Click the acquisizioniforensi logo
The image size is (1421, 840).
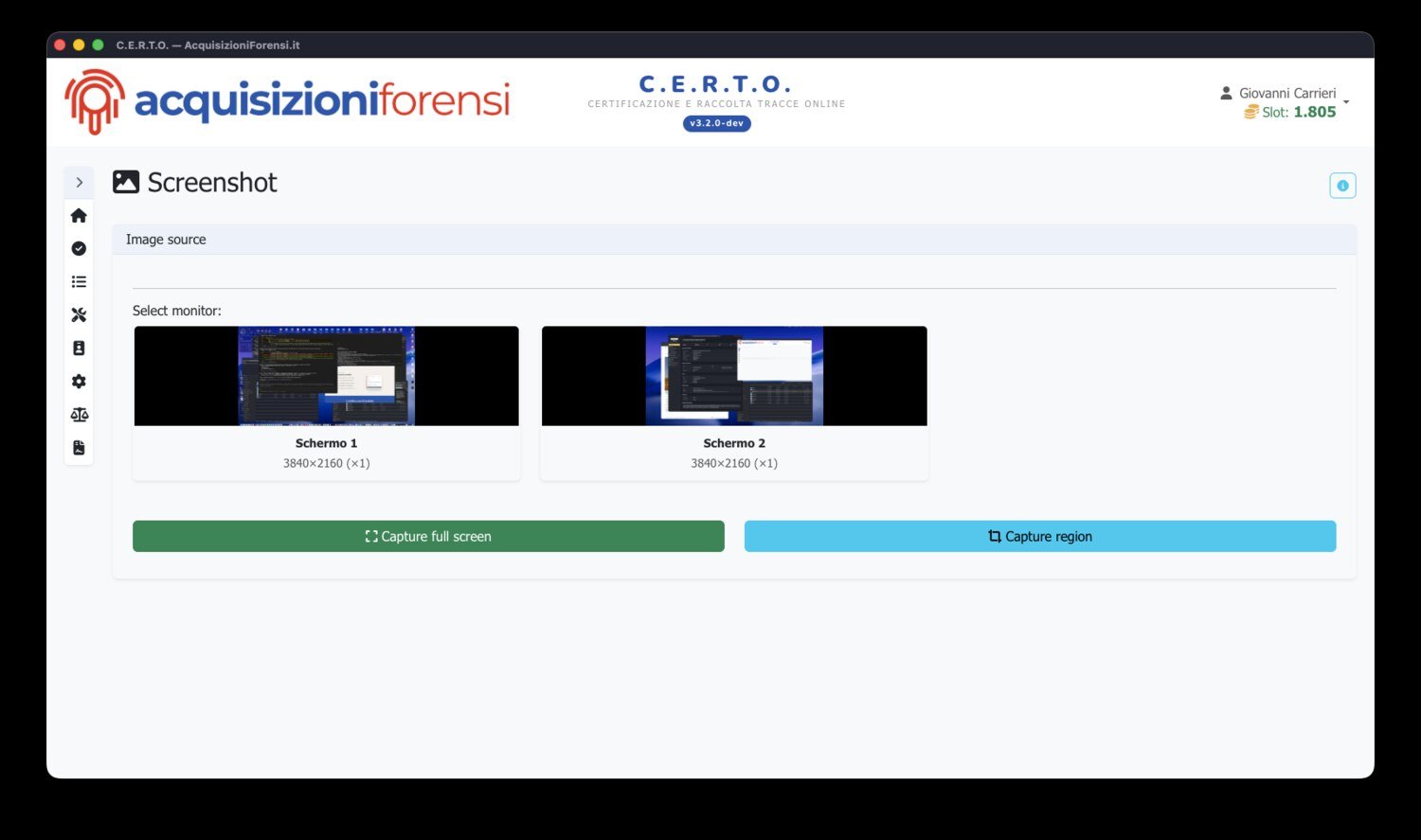coord(287,101)
